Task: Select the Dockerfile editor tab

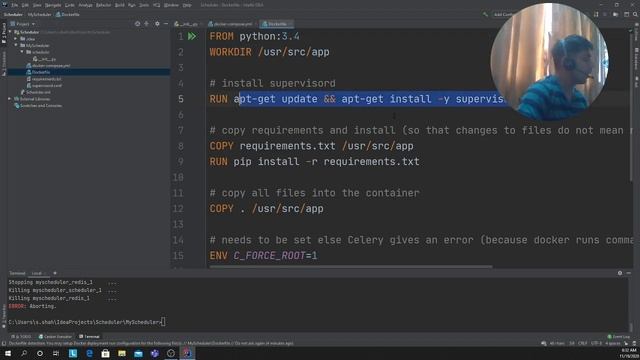Action: coord(277,24)
